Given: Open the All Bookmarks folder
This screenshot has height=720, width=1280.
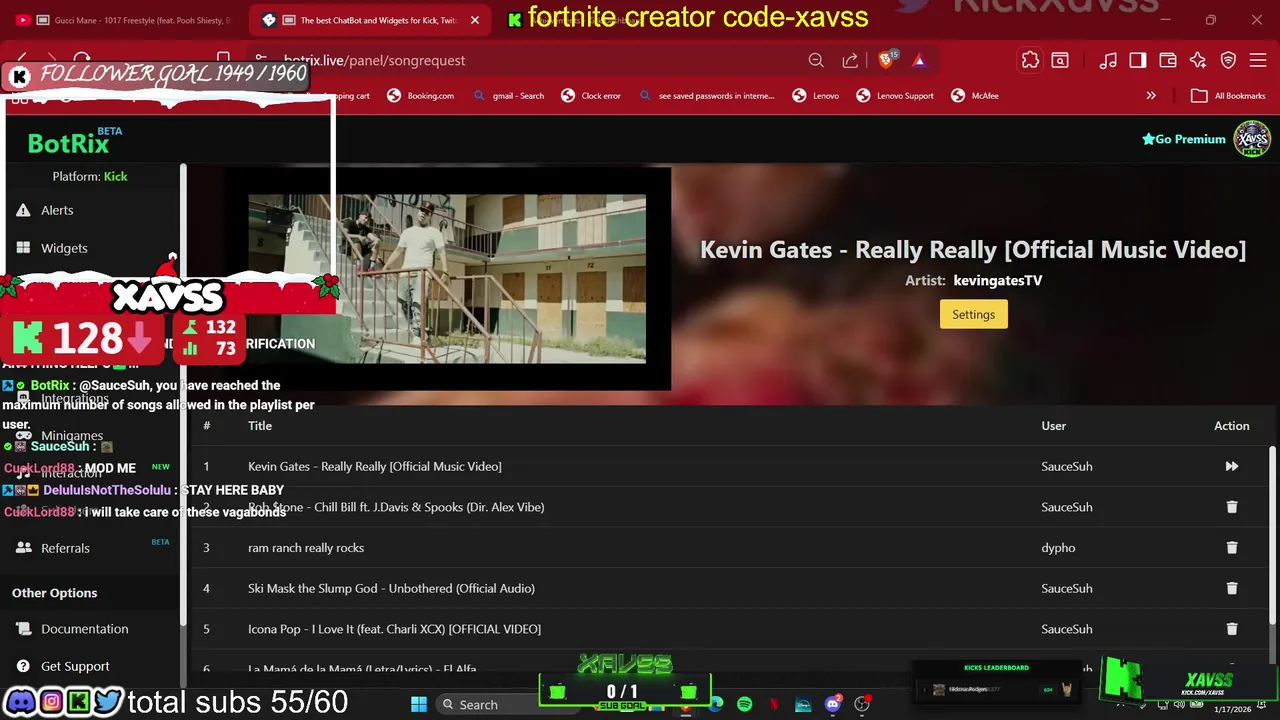Looking at the screenshot, I should pos(1229,96).
